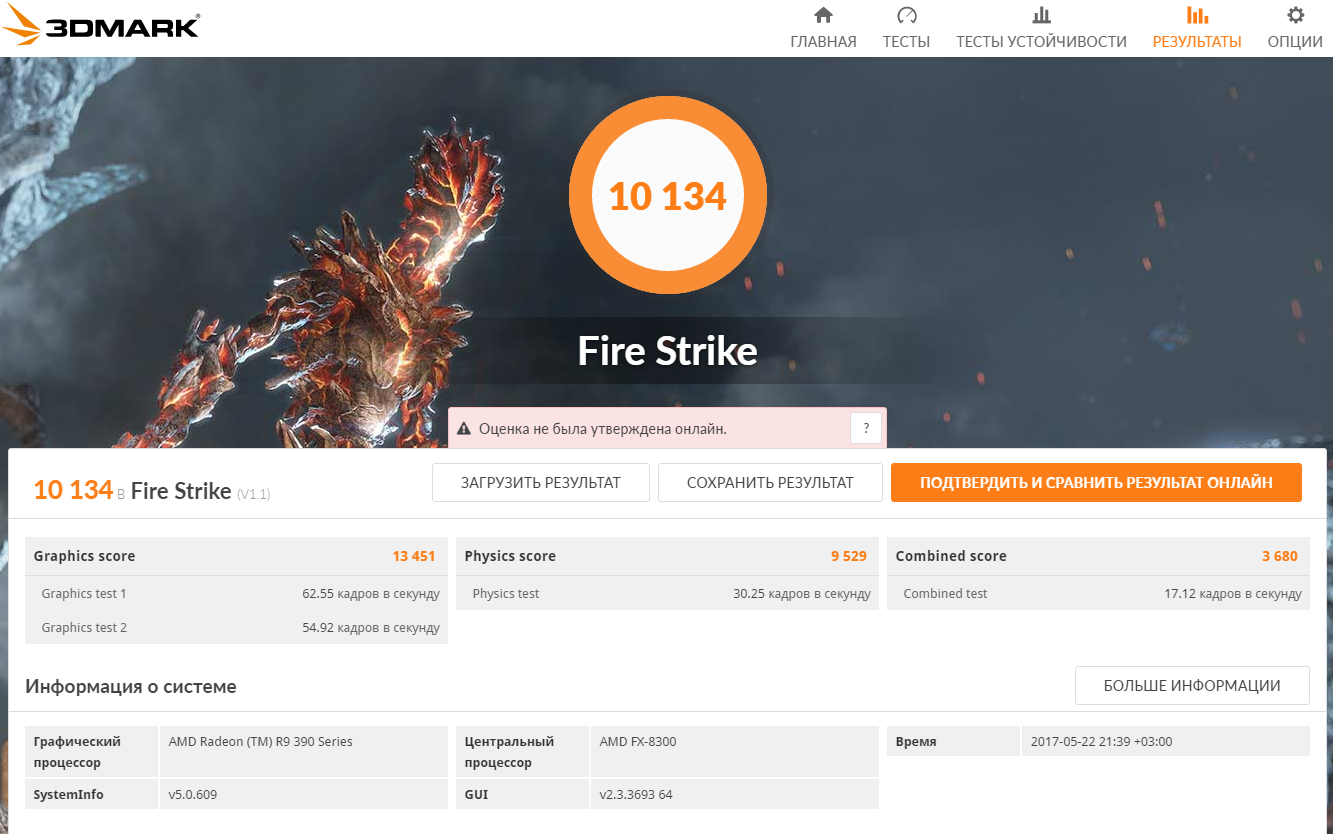
Task: Click the 10 134 score in the result header
Action: click(x=73, y=489)
